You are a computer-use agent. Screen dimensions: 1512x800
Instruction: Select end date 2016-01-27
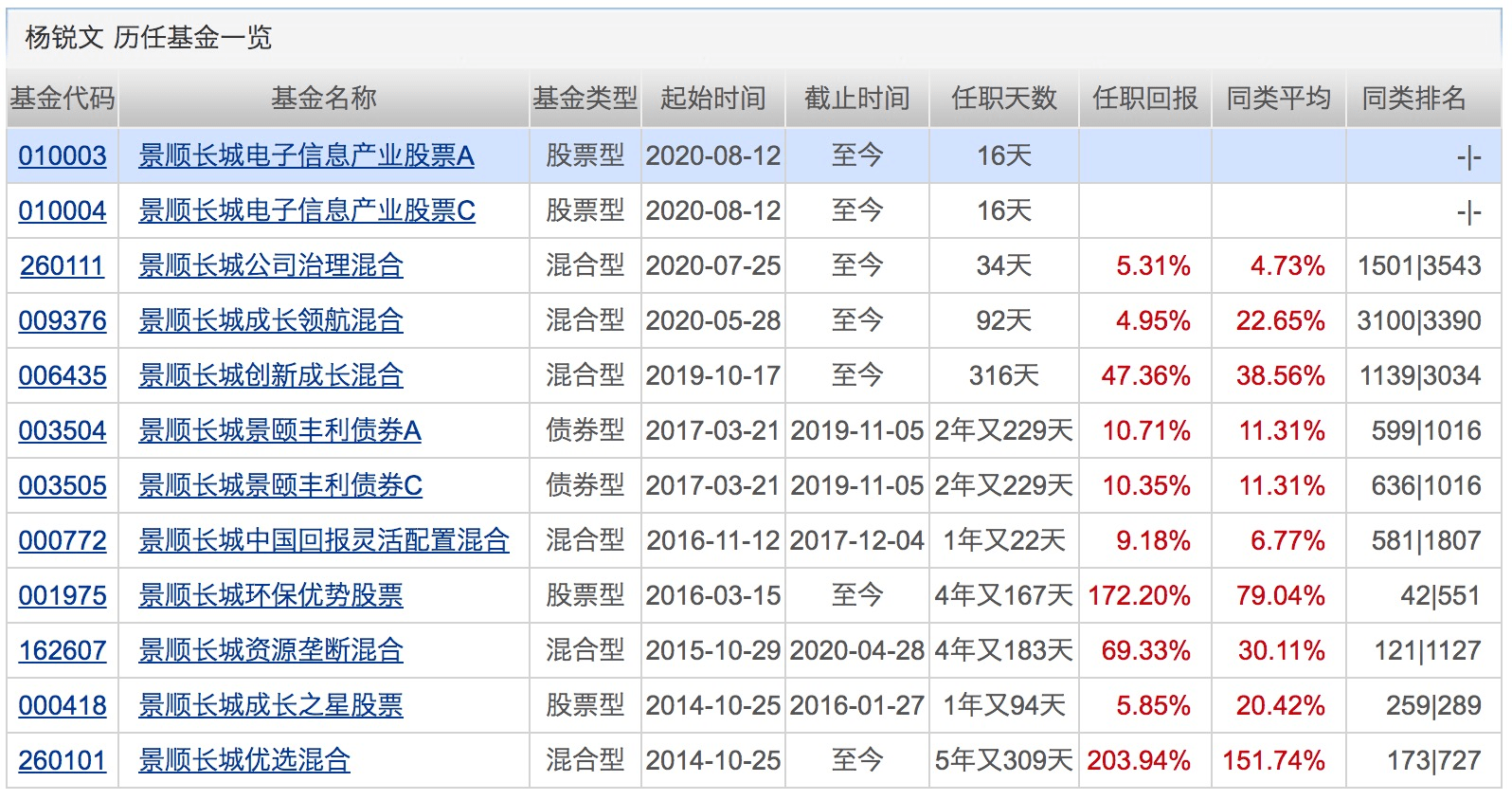click(857, 705)
